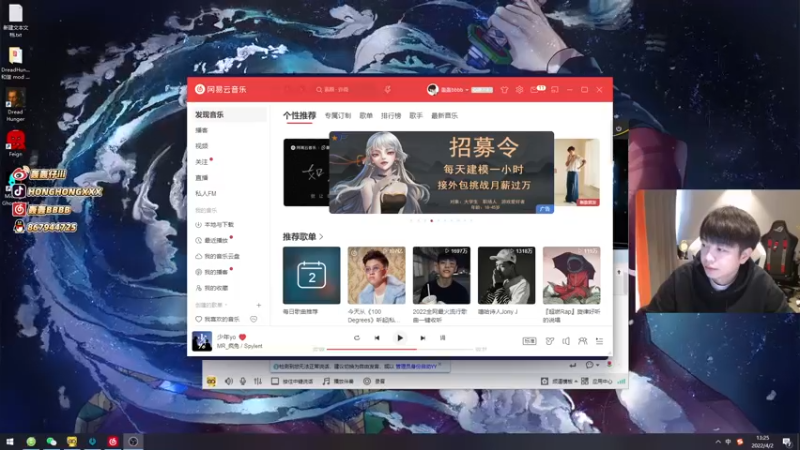Image resolution: width=800 pixels, height=450 pixels.
Task: Select the active red banner carousel dot
Action: pos(432,221)
